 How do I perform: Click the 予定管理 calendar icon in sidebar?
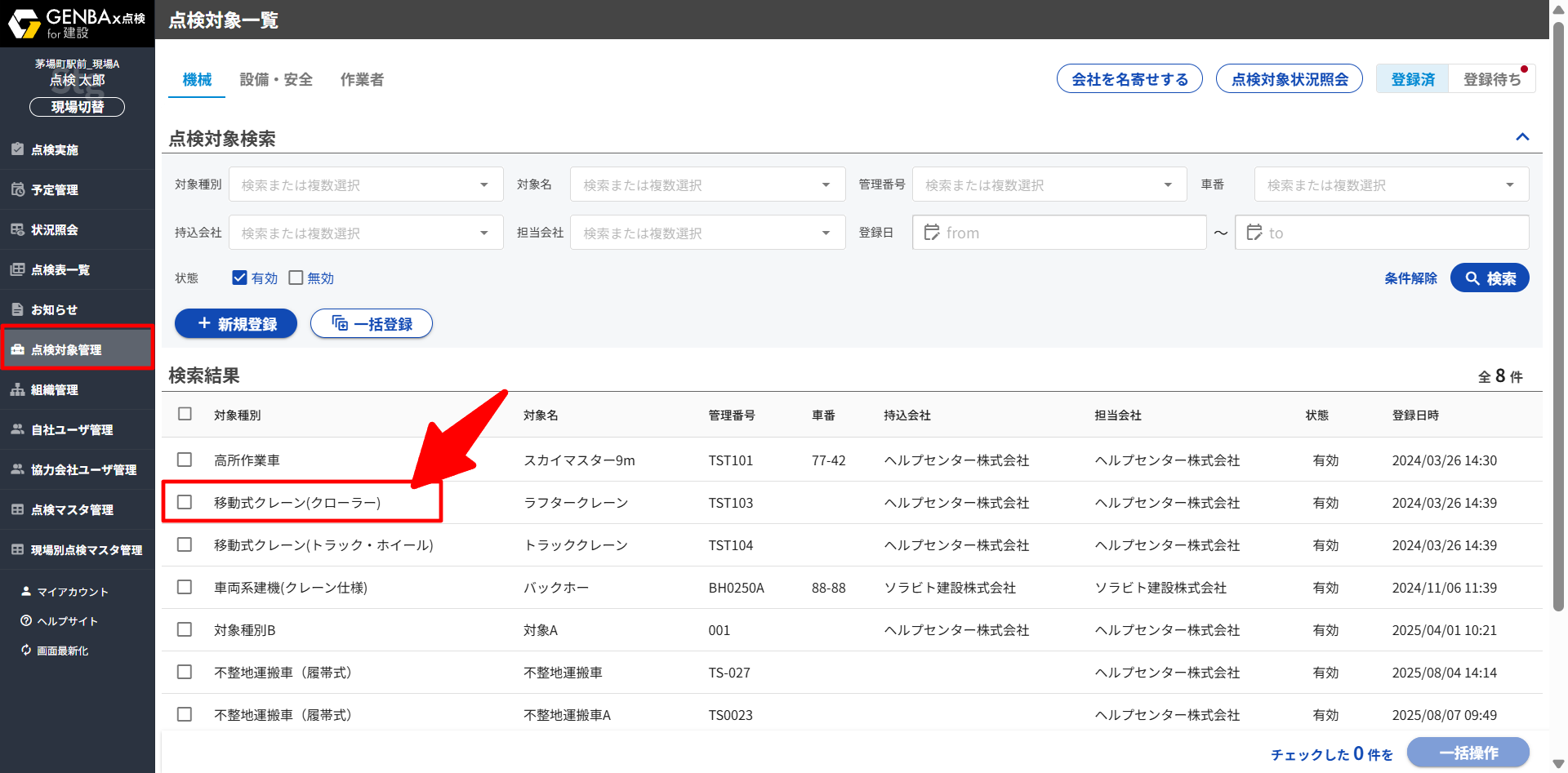(x=17, y=189)
